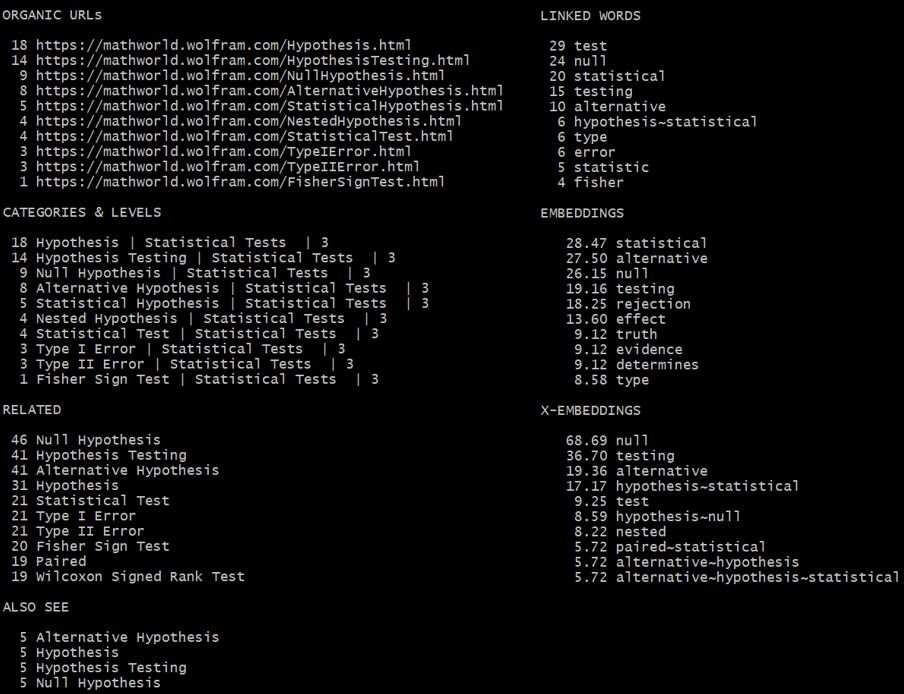The width and height of the screenshot is (904, 694).
Task: Select the 'Type I Error | Statistical Tests' category row
Action: coord(190,349)
